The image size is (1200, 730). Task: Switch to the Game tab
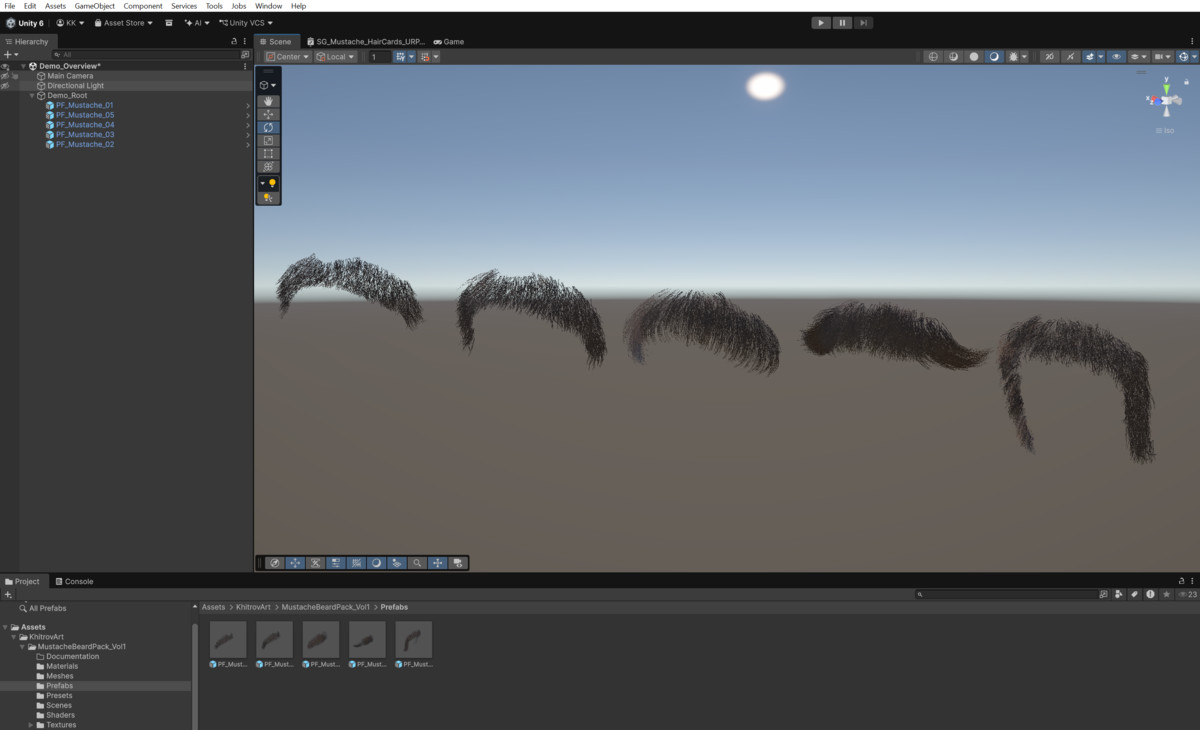449,42
